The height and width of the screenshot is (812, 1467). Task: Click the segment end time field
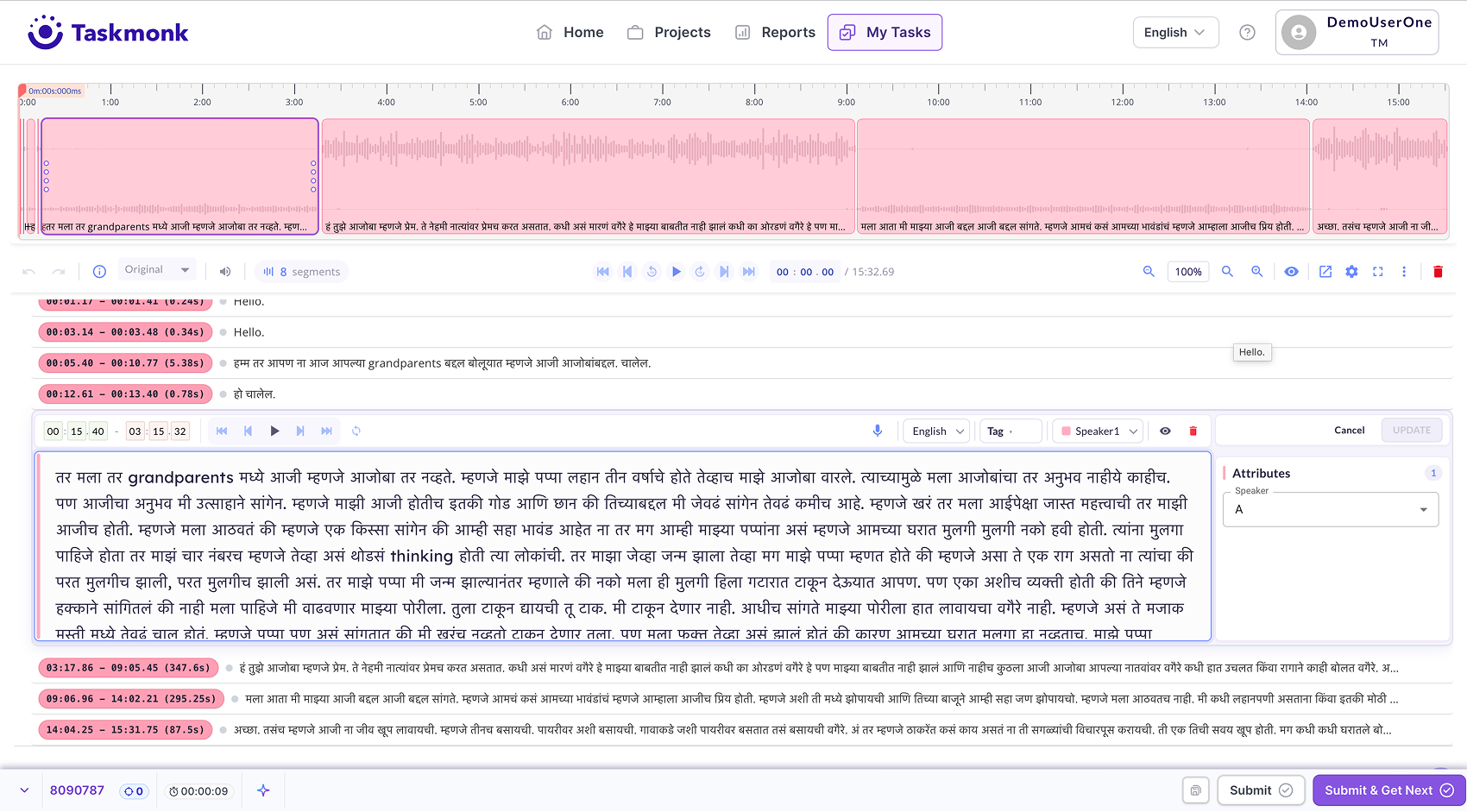pos(158,431)
